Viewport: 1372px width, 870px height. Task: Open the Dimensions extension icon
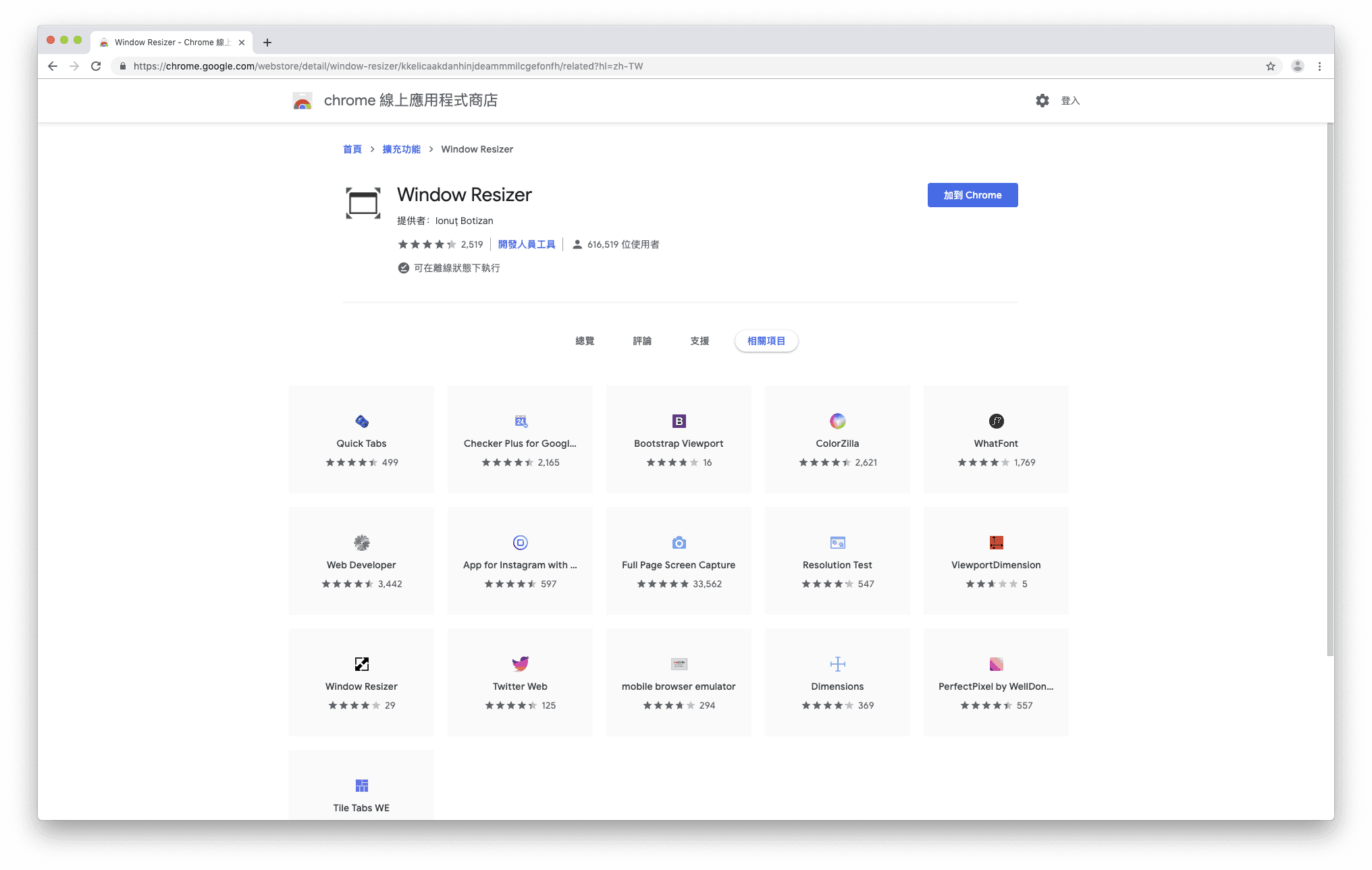pos(837,664)
